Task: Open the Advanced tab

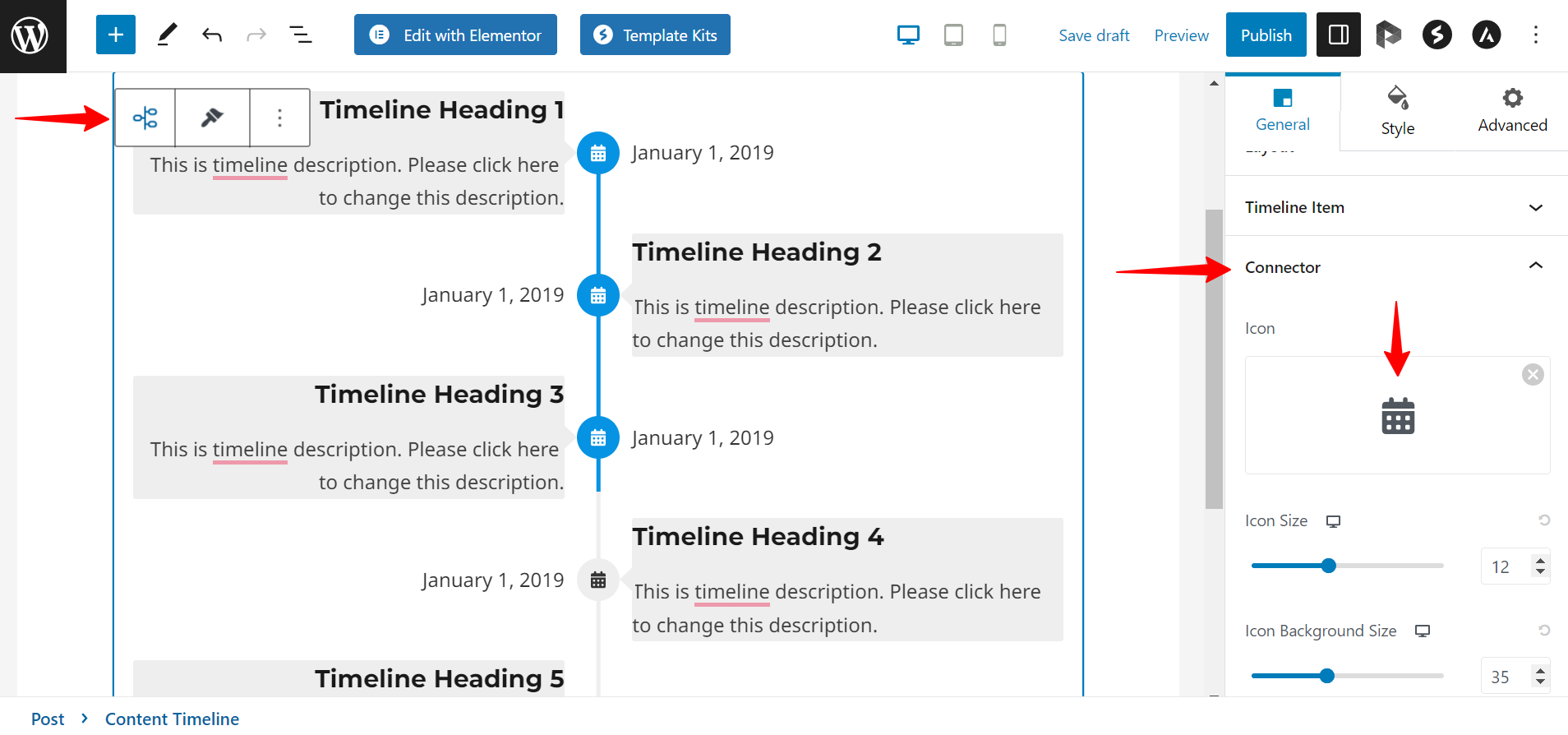Action: 1512,112
